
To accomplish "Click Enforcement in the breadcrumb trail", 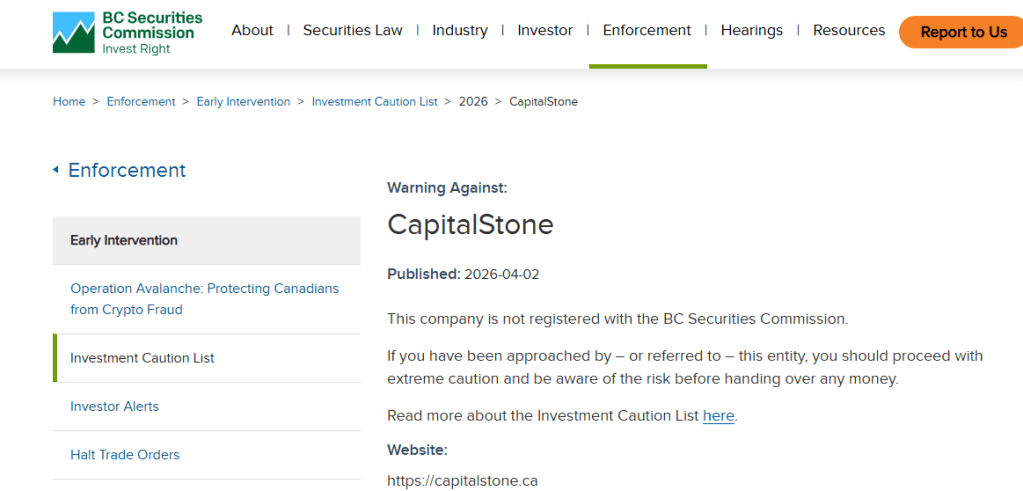I will [141, 102].
